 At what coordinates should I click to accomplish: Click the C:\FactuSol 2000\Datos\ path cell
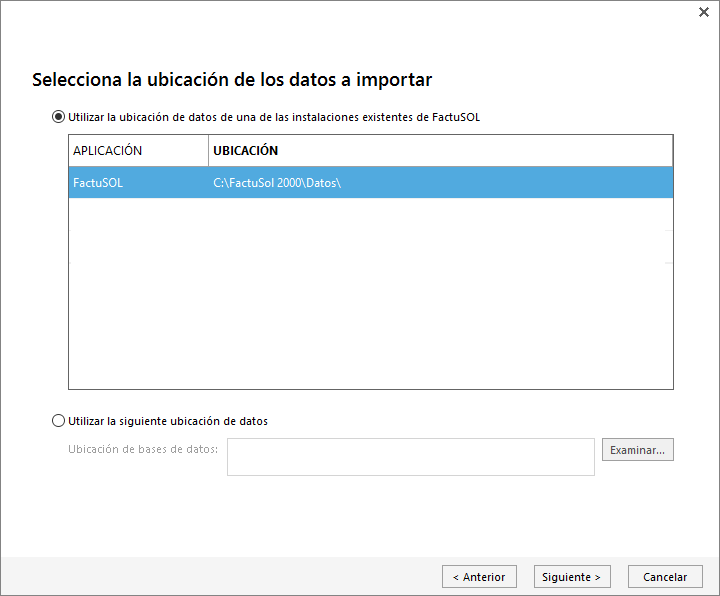tap(278, 183)
